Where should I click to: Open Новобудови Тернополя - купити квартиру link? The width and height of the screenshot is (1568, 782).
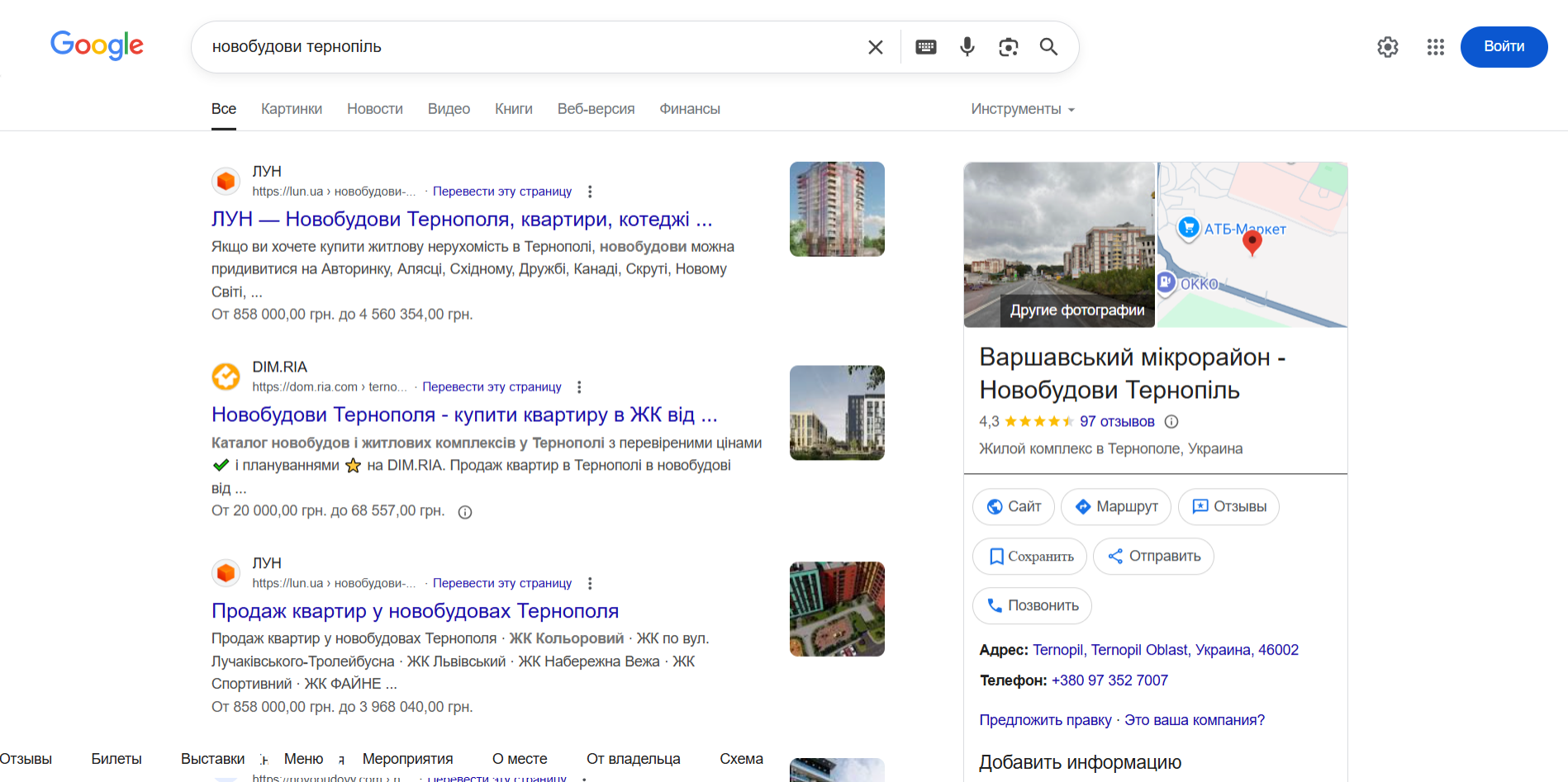[x=464, y=415]
